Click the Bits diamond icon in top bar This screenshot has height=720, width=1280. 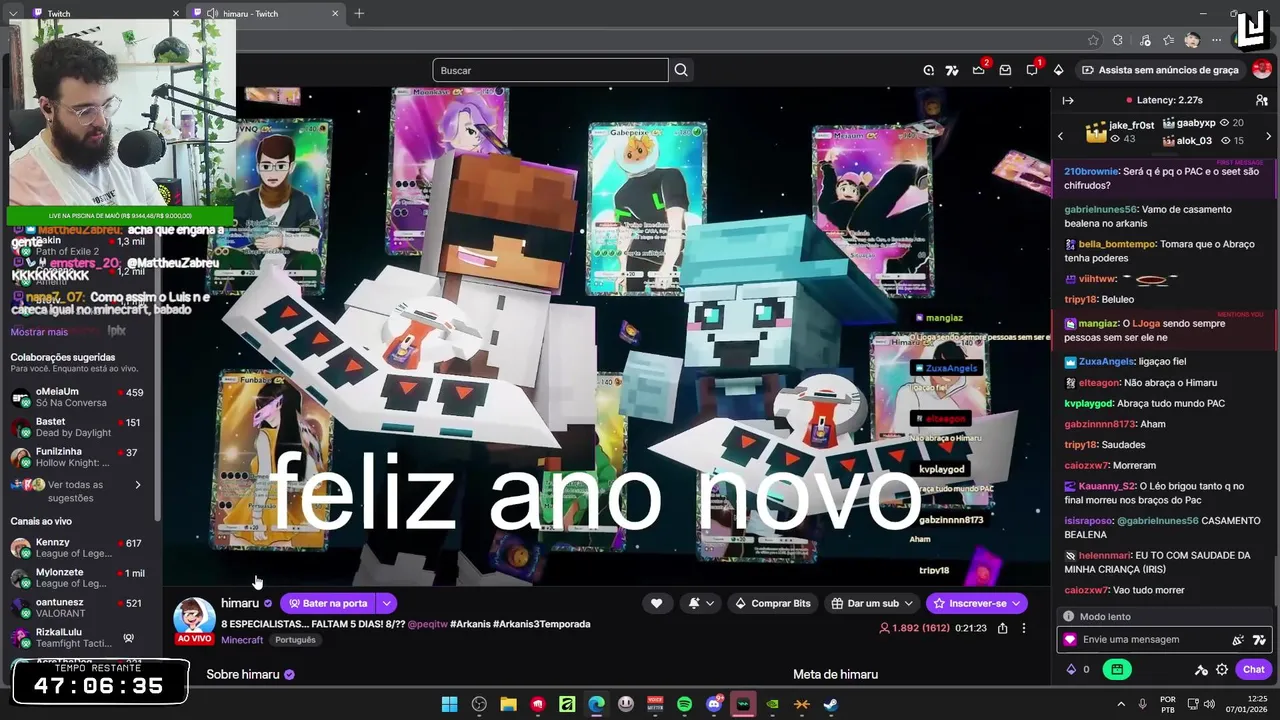tap(1058, 70)
